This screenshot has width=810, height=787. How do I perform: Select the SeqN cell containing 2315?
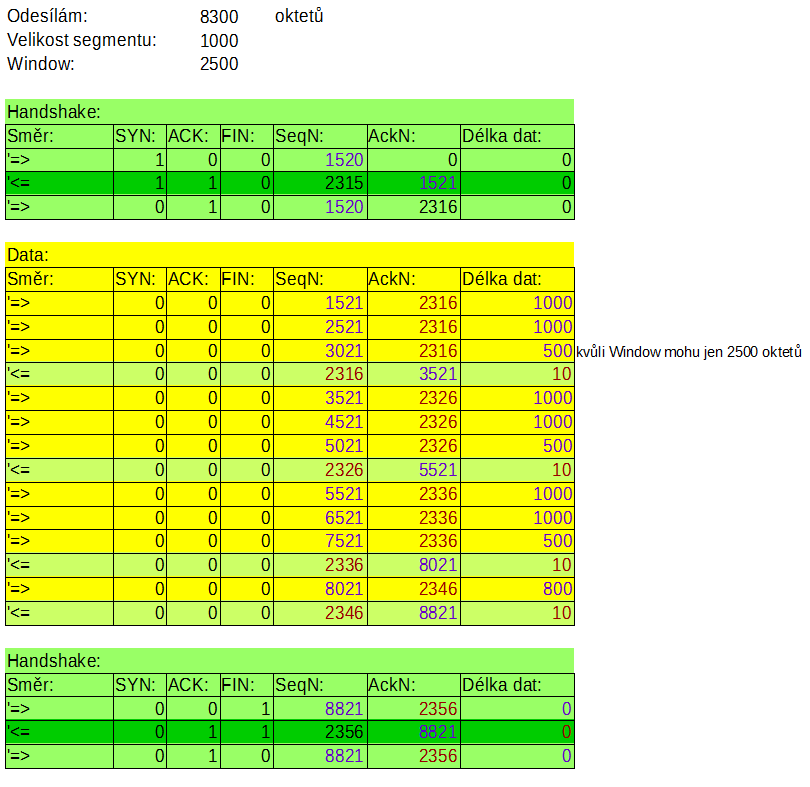pos(320,183)
